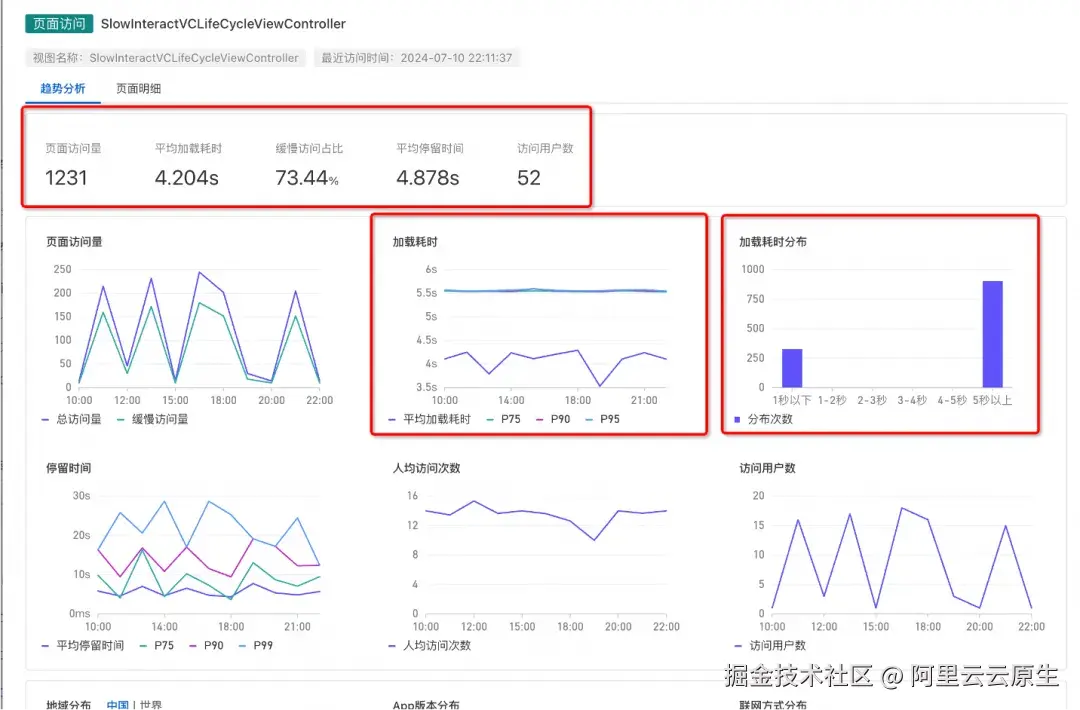
Task: Toggle P90 legend in 加载耗时 chart
Action: (553, 419)
